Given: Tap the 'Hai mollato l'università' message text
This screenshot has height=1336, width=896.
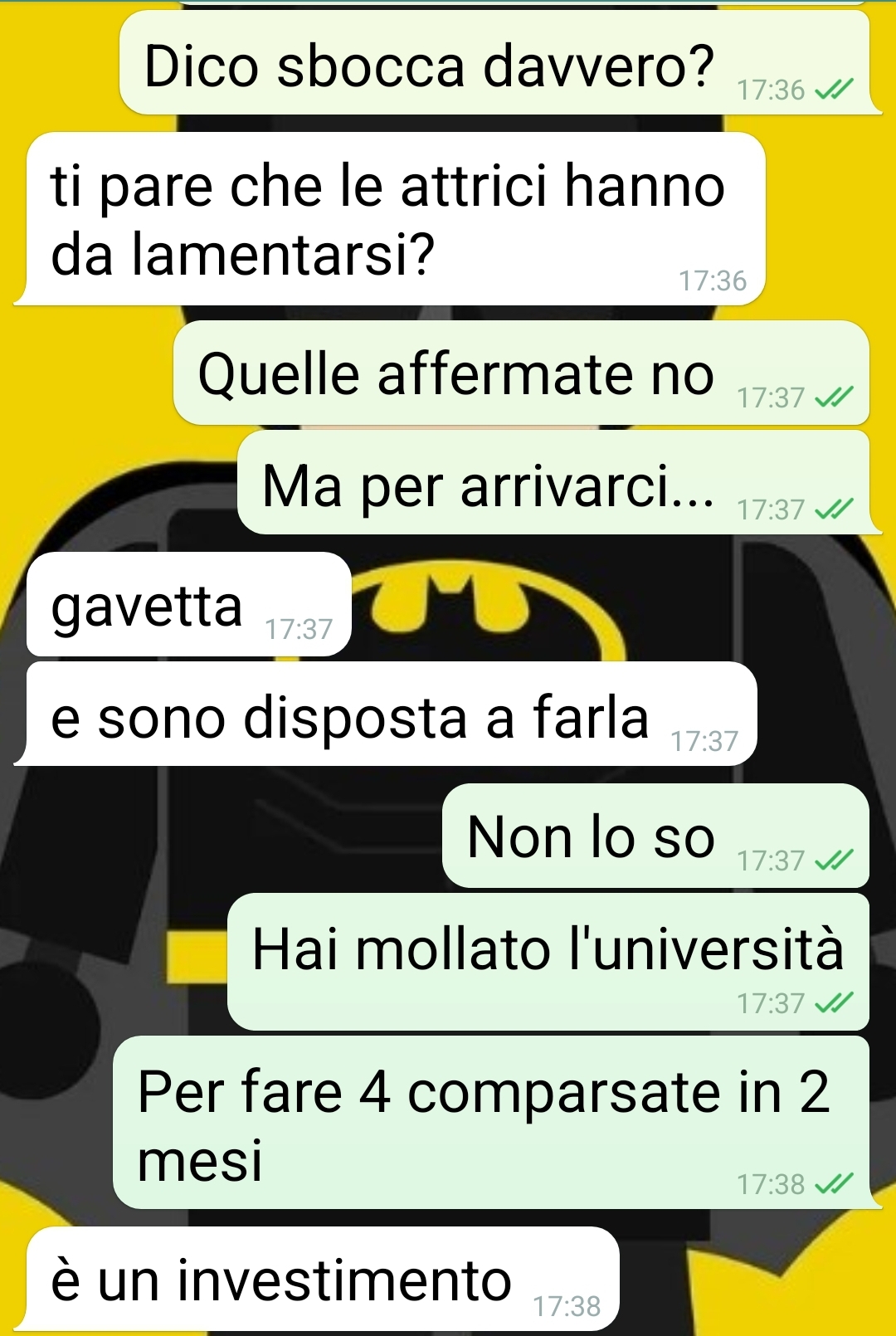Looking at the screenshot, I should [x=548, y=948].
